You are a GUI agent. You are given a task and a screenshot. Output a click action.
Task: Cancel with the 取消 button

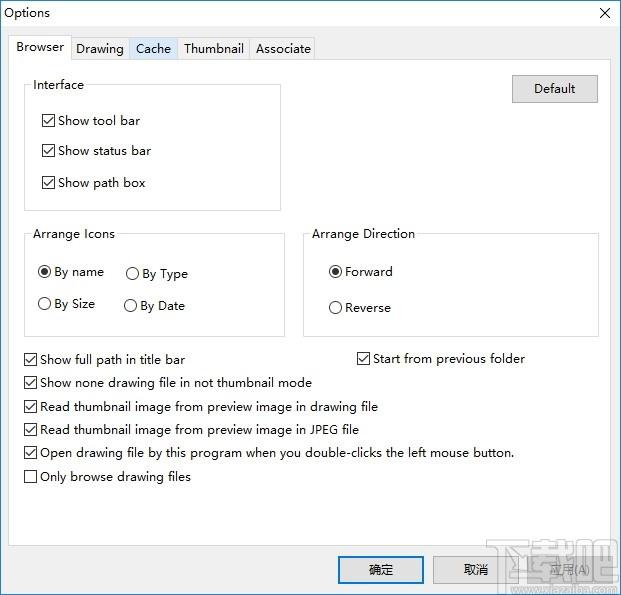click(475, 570)
